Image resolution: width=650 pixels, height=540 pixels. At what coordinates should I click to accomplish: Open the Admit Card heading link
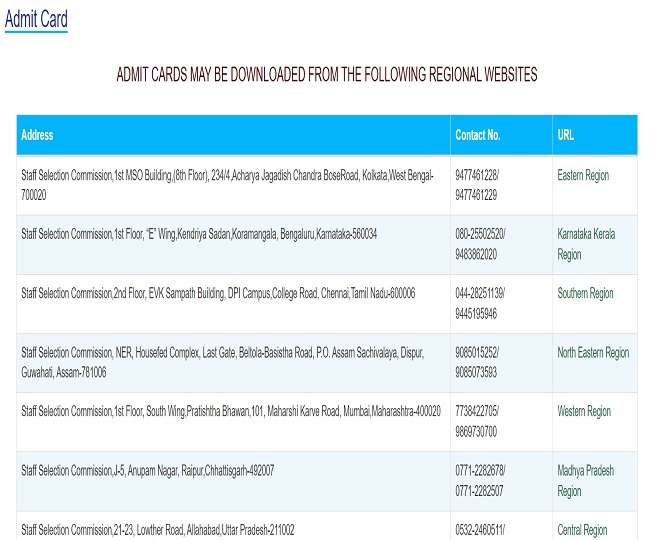pos(36,19)
